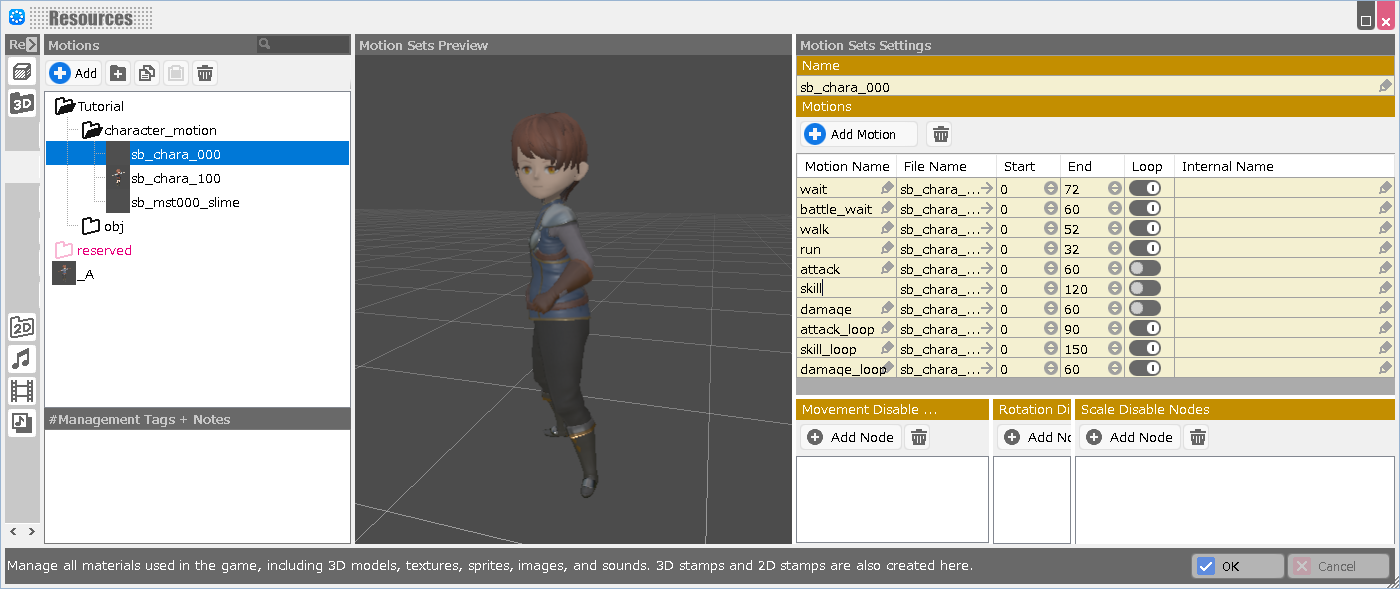Select the music note sound category
This screenshot has height=589, width=1400.
(x=22, y=359)
